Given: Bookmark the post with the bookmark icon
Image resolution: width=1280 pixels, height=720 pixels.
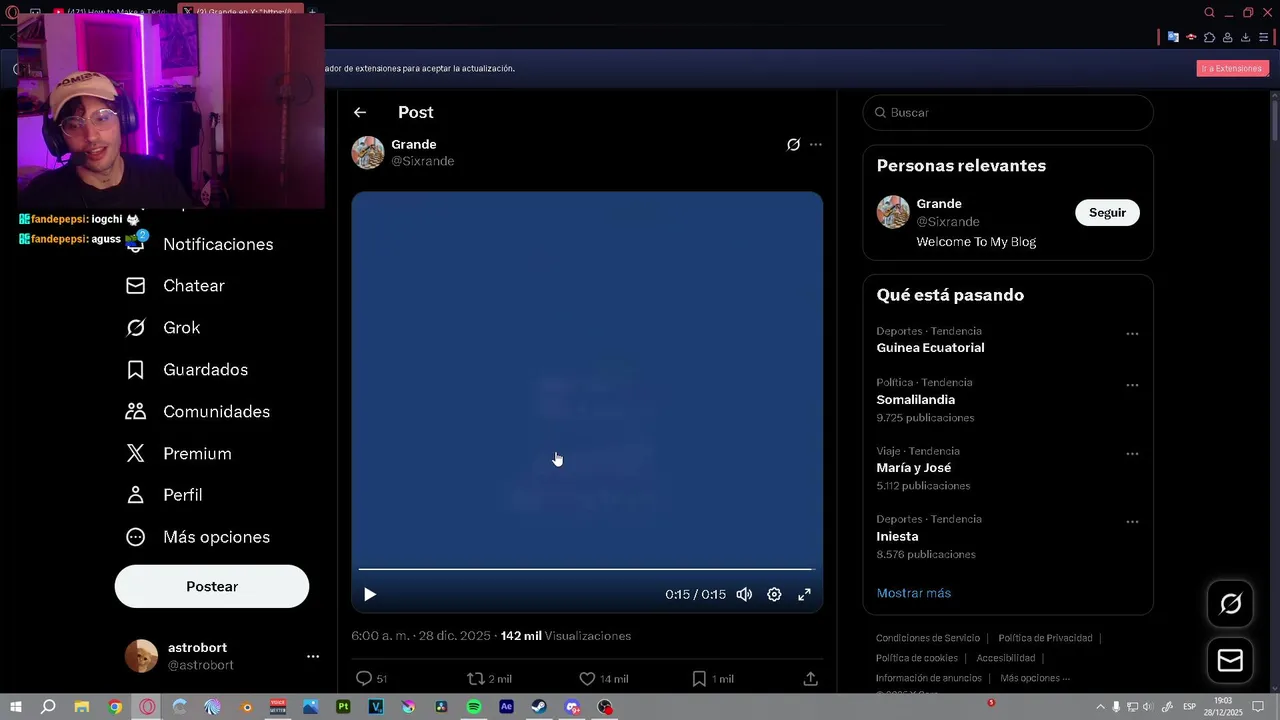Looking at the screenshot, I should click(699, 678).
